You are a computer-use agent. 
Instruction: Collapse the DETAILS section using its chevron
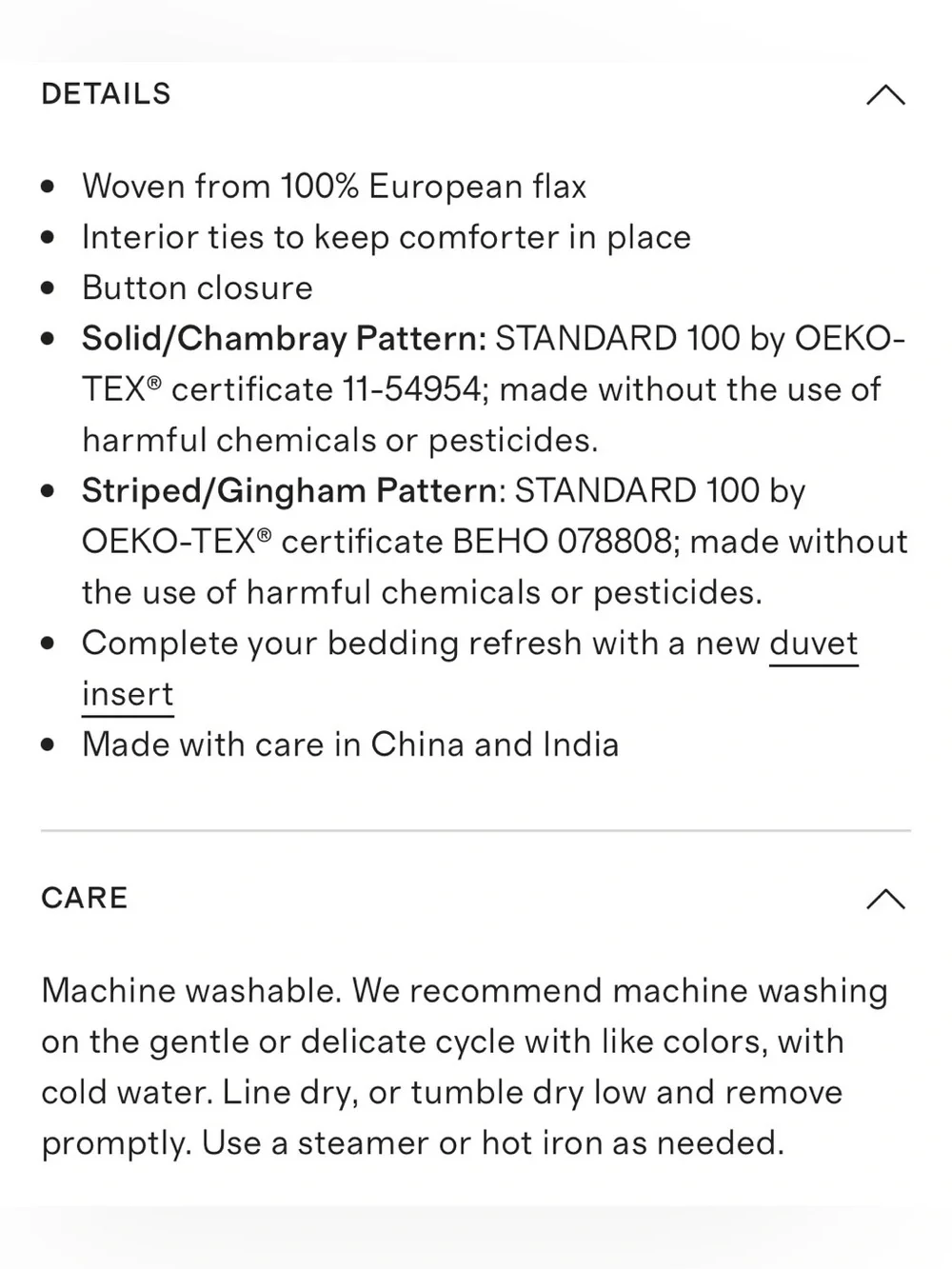885,94
